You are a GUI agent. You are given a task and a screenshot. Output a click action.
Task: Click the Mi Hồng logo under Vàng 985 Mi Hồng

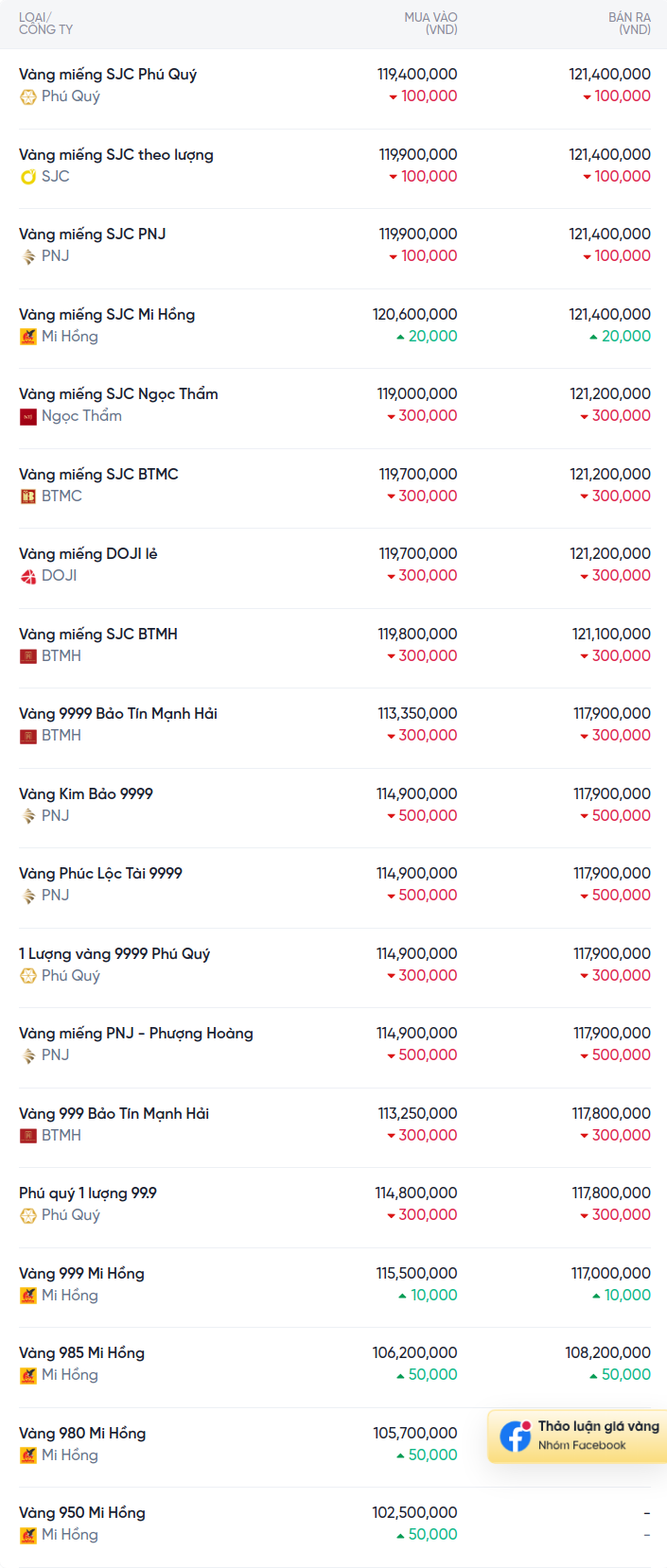click(x=28, y=1375)
